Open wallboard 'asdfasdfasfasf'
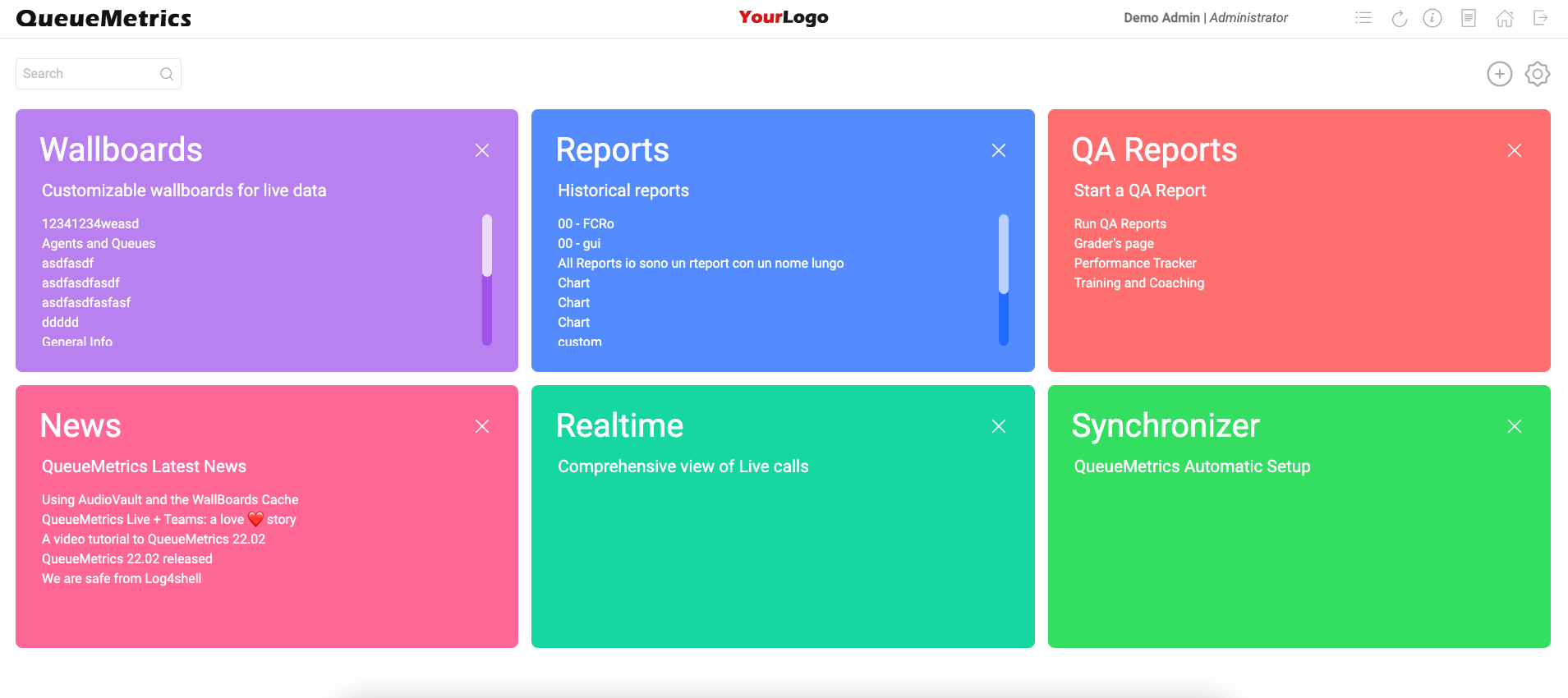 click(86, 302)
